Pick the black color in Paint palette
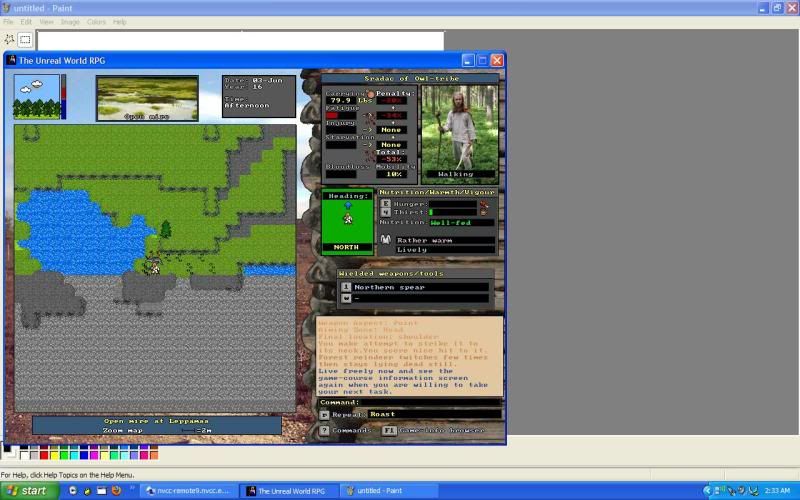This screenshot has width=800, height=500. point(24,447)
